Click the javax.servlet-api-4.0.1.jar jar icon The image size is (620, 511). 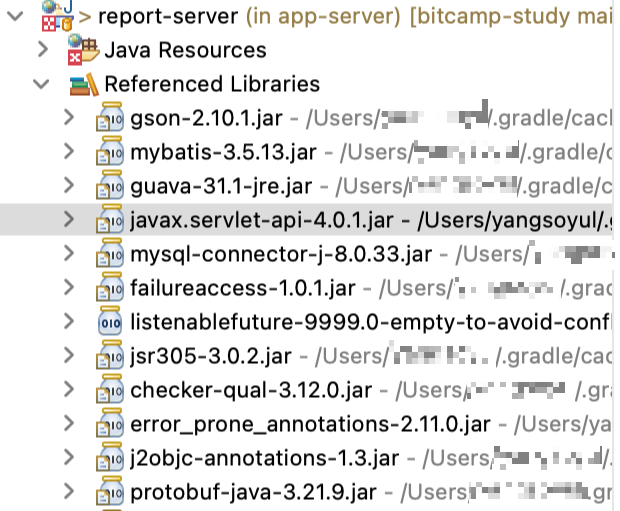tap(110, 219)
